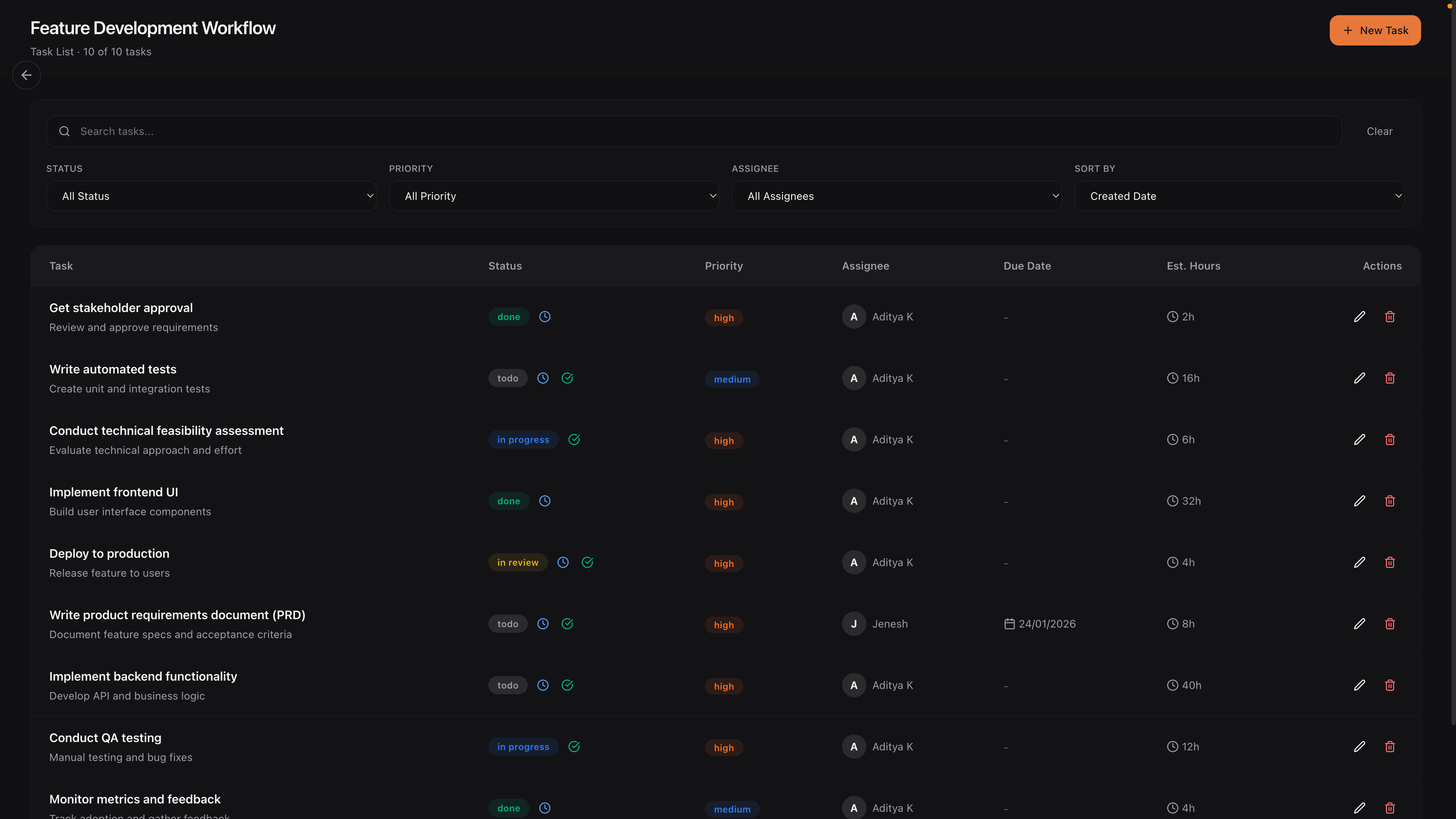Edit the Get stakeholder approval task

click(1359, 317)
